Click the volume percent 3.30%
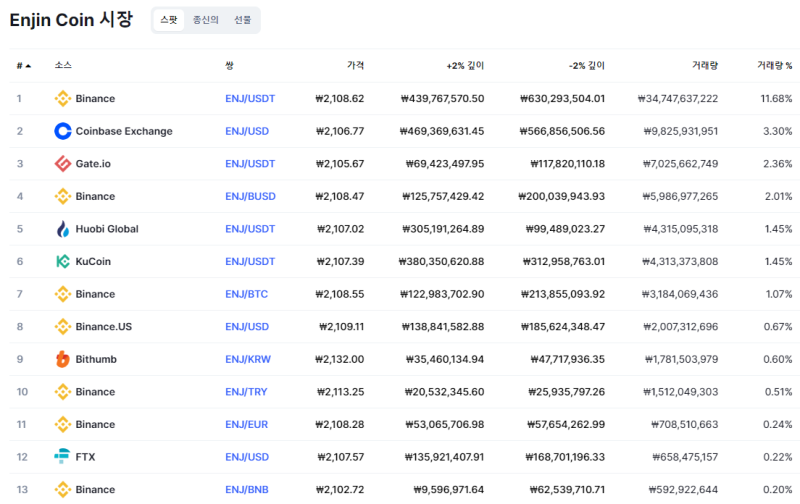The image size is (800, 504). click(x=778, y=131)
